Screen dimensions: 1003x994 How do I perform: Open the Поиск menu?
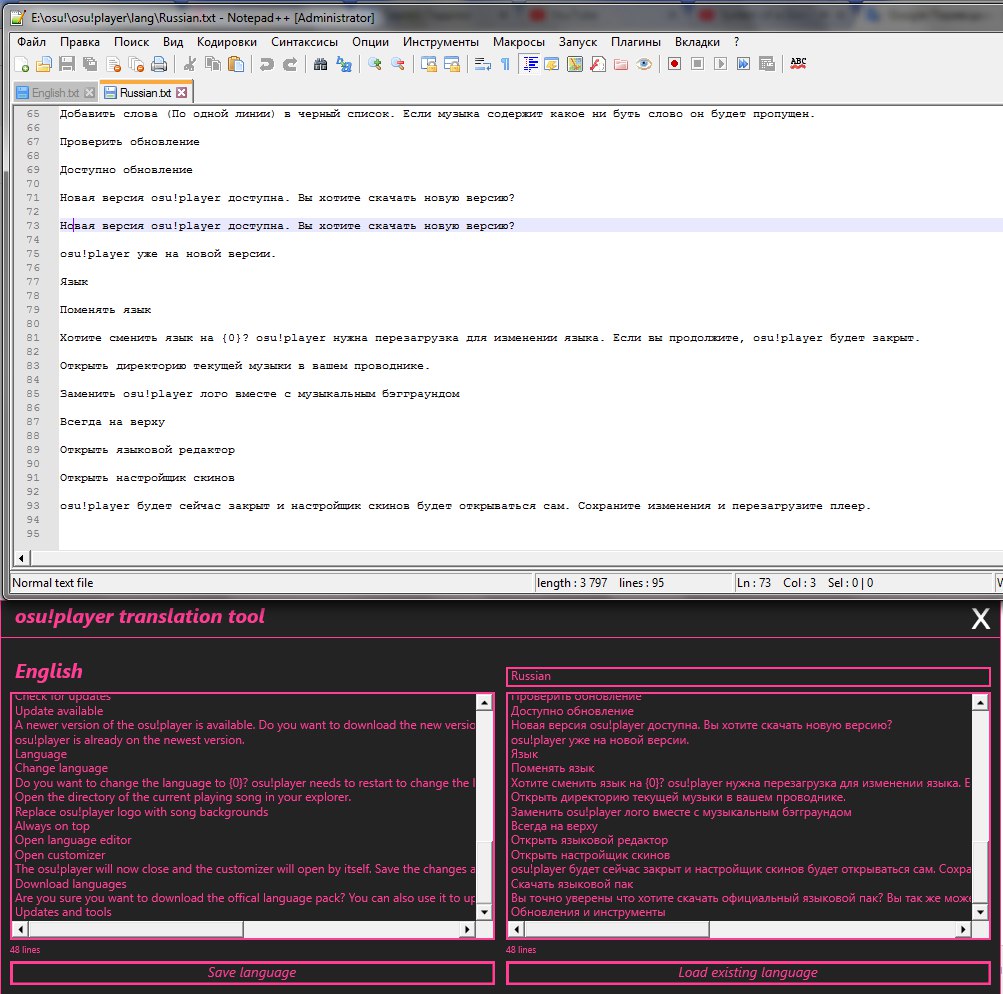tap(131, 42)
